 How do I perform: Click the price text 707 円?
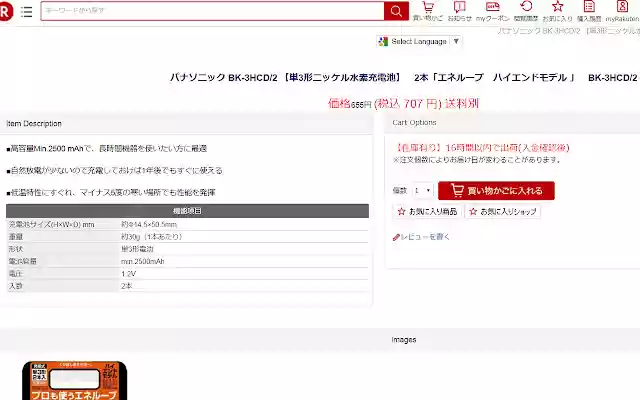click(x=420, y=104)
